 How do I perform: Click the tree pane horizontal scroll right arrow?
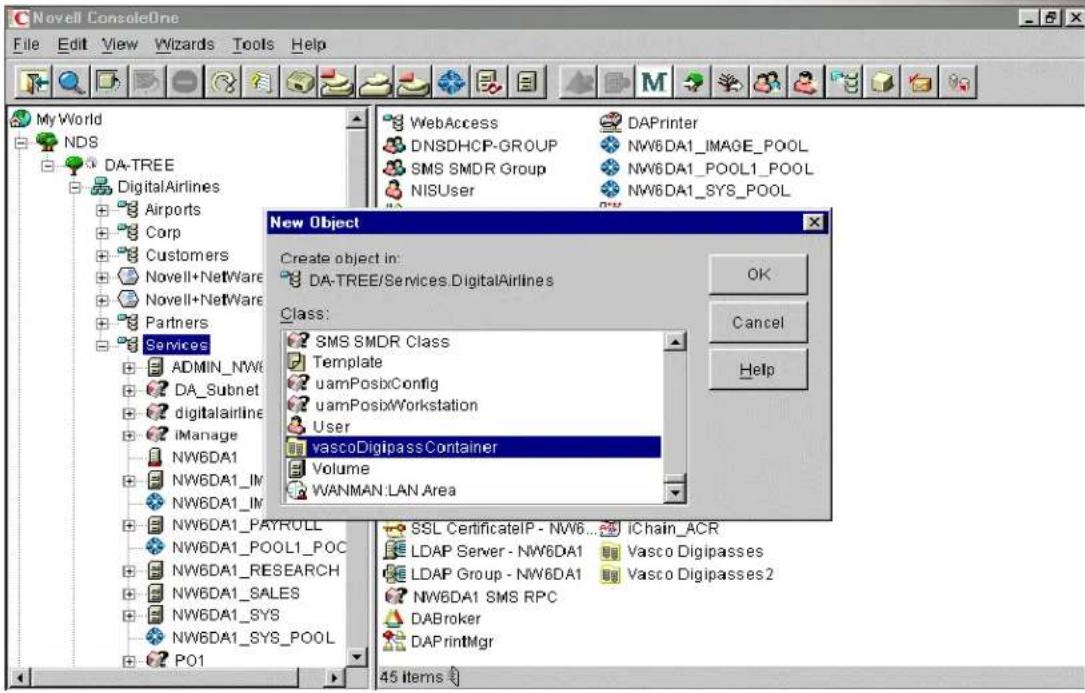point(334,678)
